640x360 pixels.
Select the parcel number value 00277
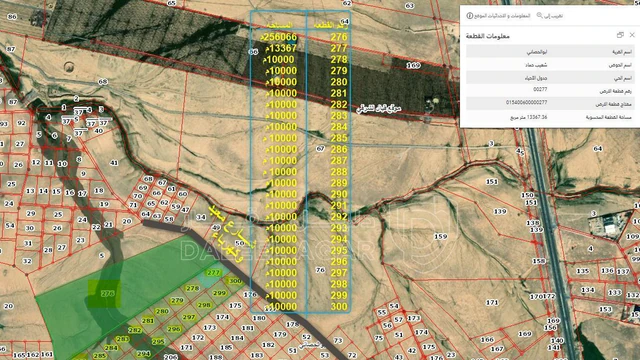pos(540,89)
